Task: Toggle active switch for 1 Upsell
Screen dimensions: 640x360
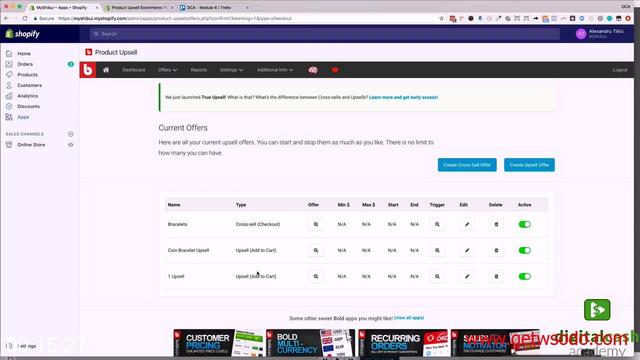Action: point(524,276)
